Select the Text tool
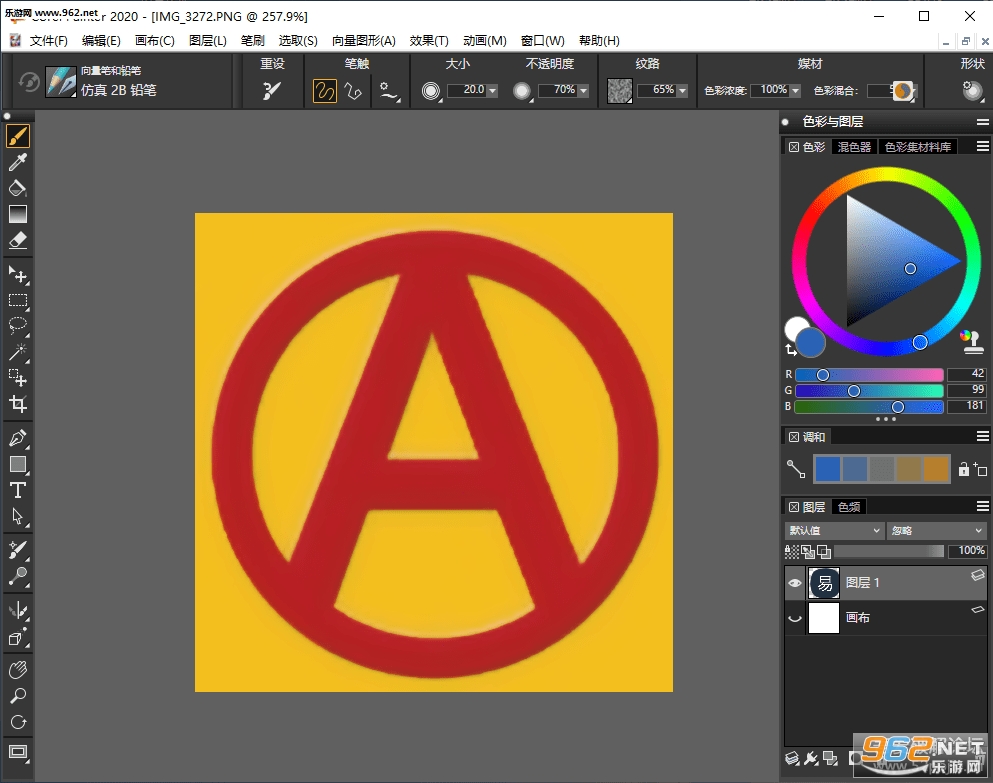This screenshot has width=993, height=783. (x=18, y=490)
